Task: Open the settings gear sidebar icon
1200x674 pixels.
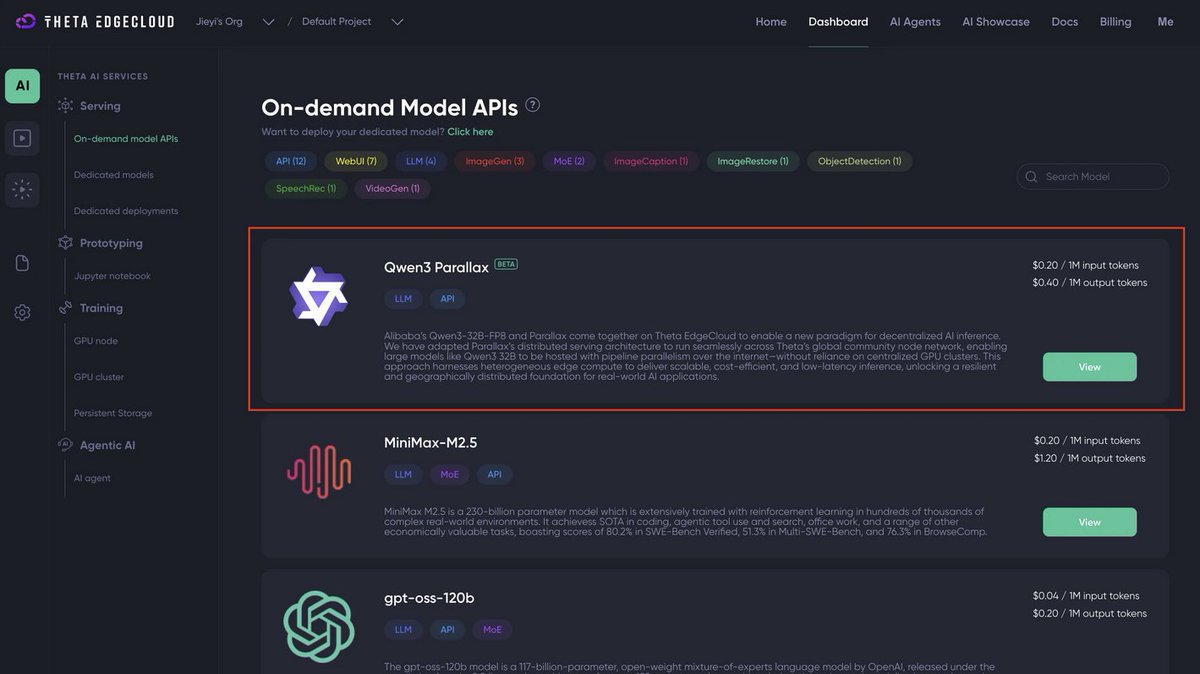Action: 22,312
